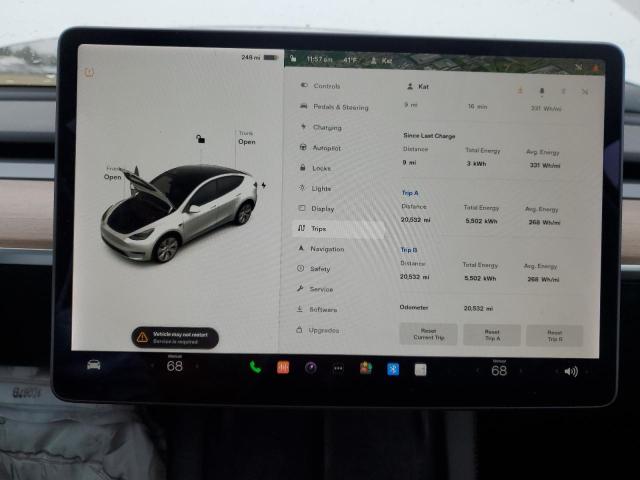Tap the signal icon on the map bar

tap(579, 68)
